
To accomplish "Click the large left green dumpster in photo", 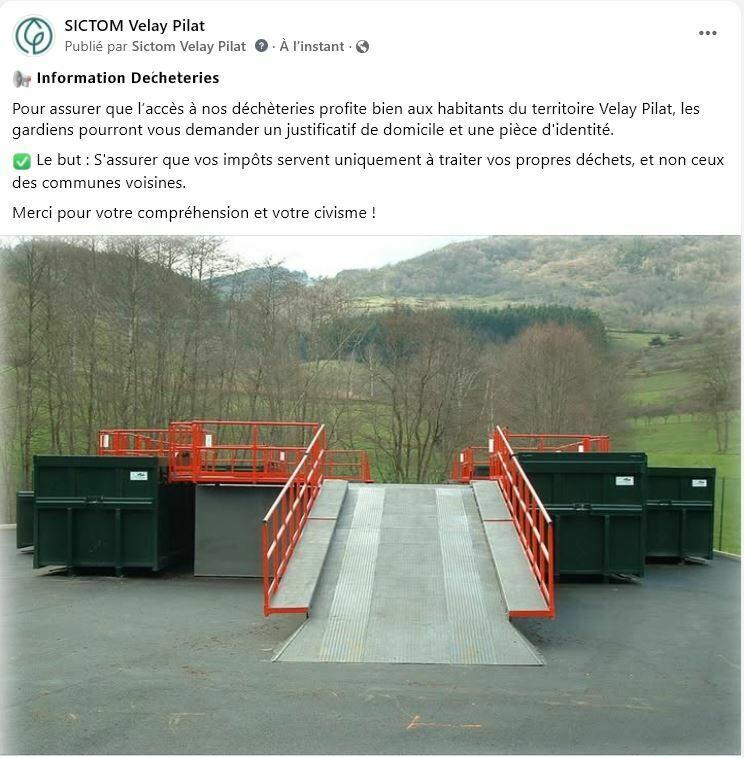I will [103, 513].
